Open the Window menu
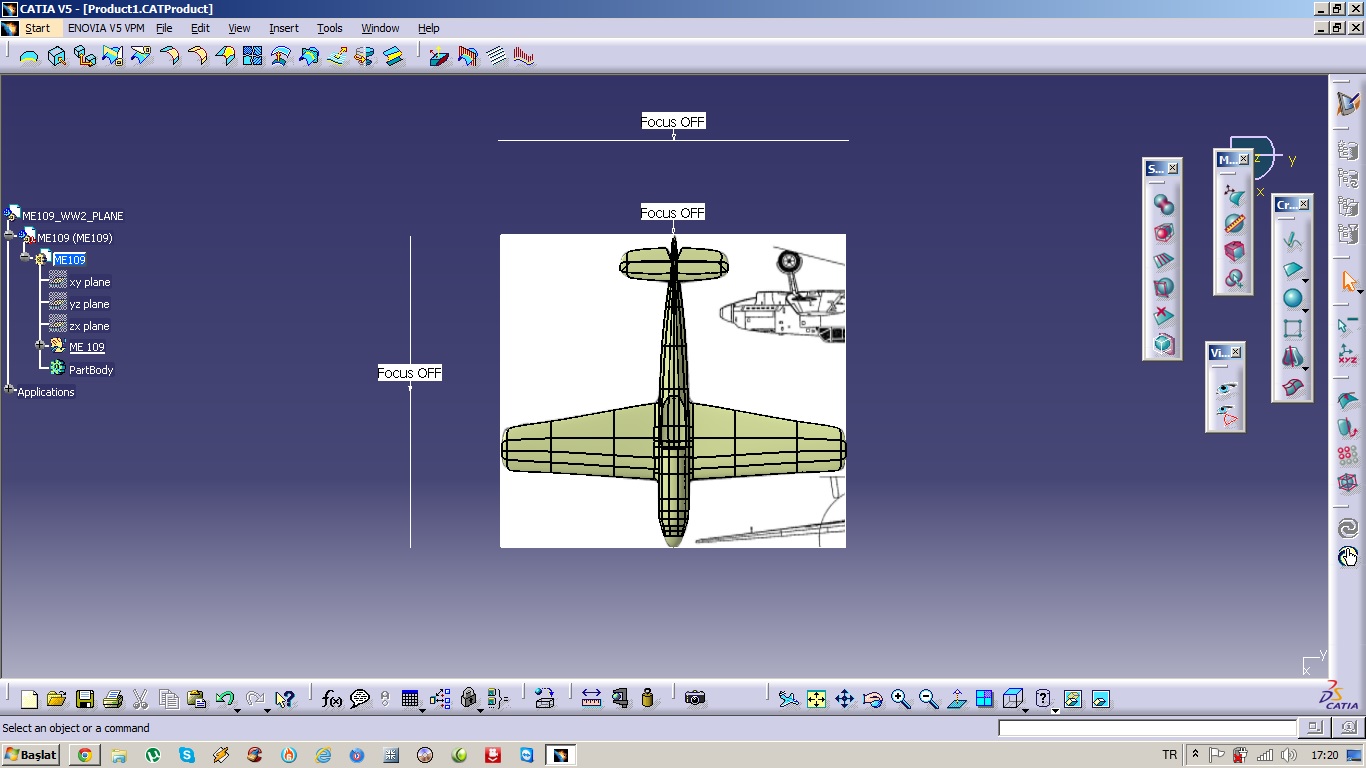This screenshot has height=768, width=1366. click(380, 28)
